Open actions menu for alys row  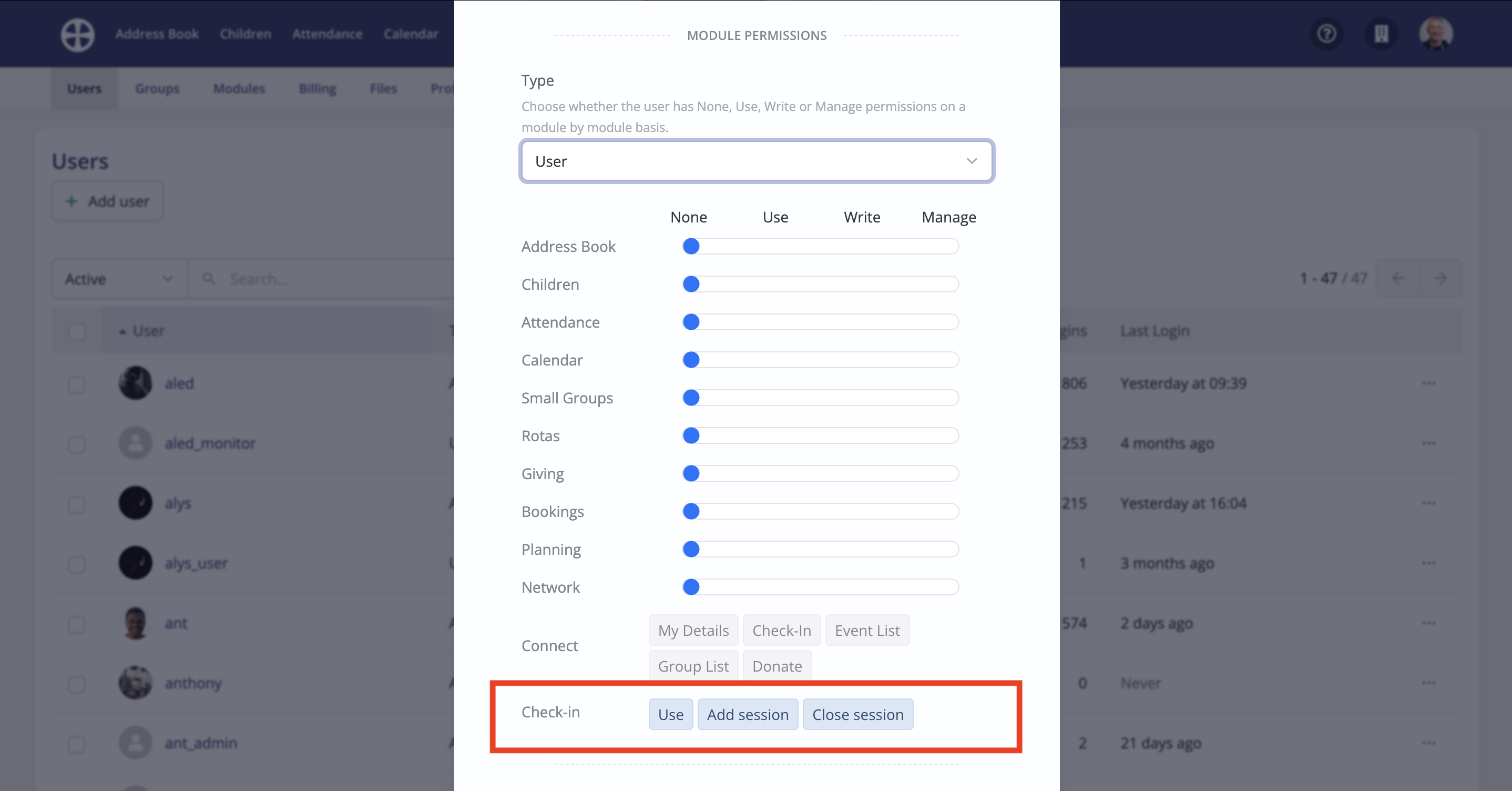pyautogui.click(x=1428, y=503)
